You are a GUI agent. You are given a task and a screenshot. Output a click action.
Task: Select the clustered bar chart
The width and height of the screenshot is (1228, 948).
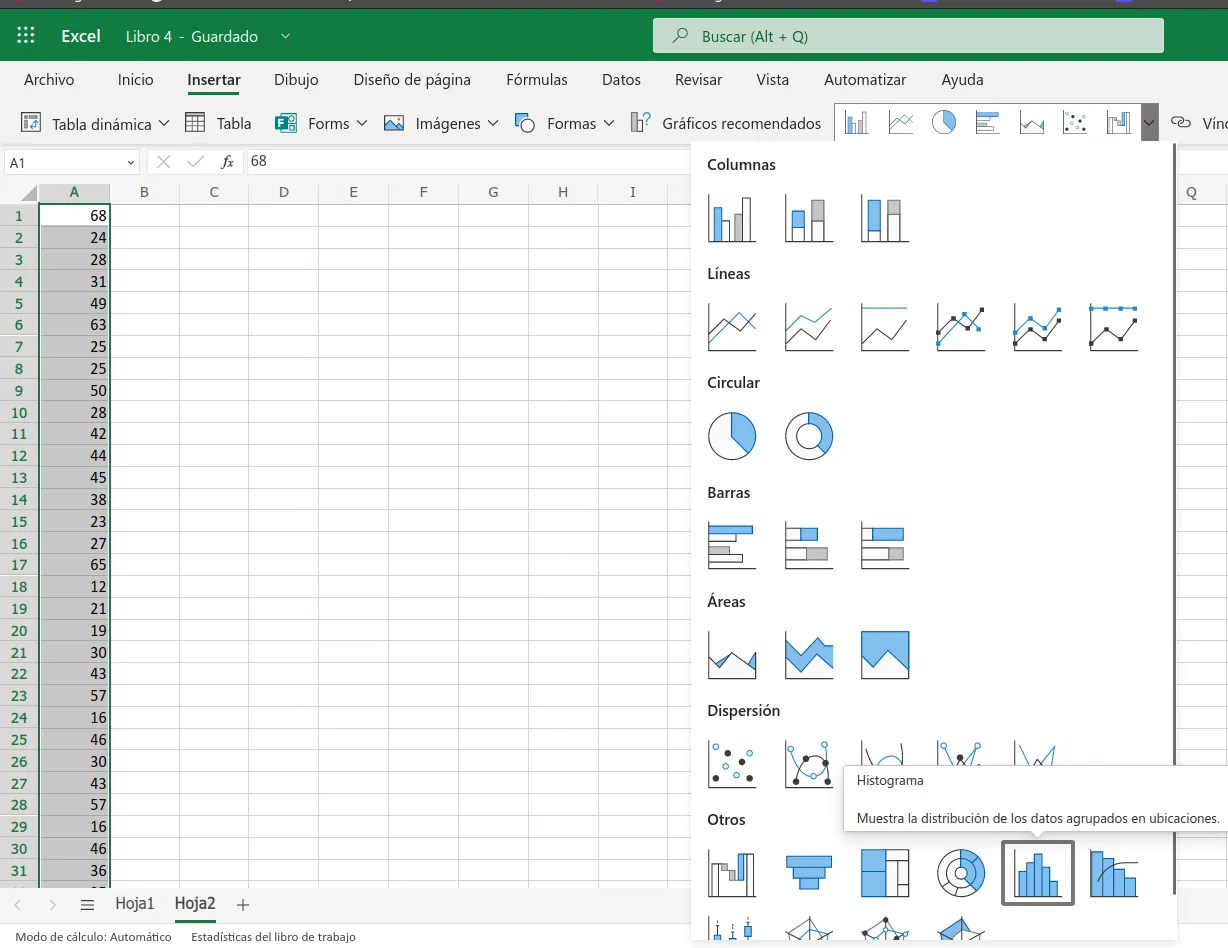pos(732,545)
